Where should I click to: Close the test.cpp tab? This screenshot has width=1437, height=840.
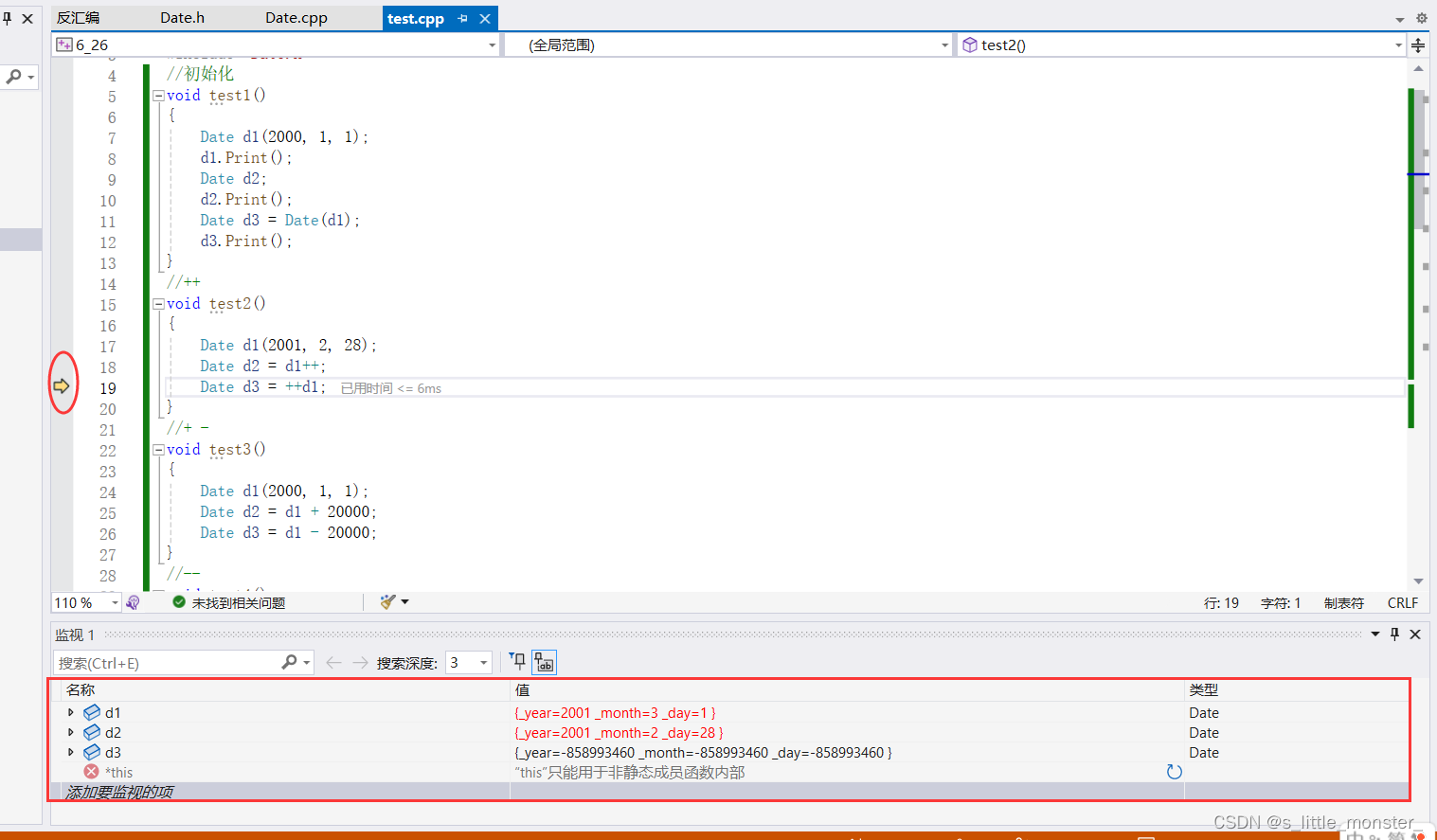coord(485,18)
